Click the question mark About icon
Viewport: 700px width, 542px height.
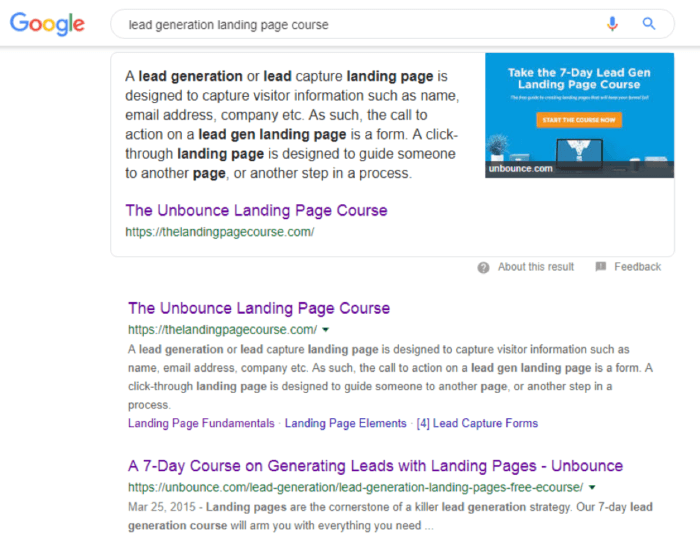coord(484,267)
